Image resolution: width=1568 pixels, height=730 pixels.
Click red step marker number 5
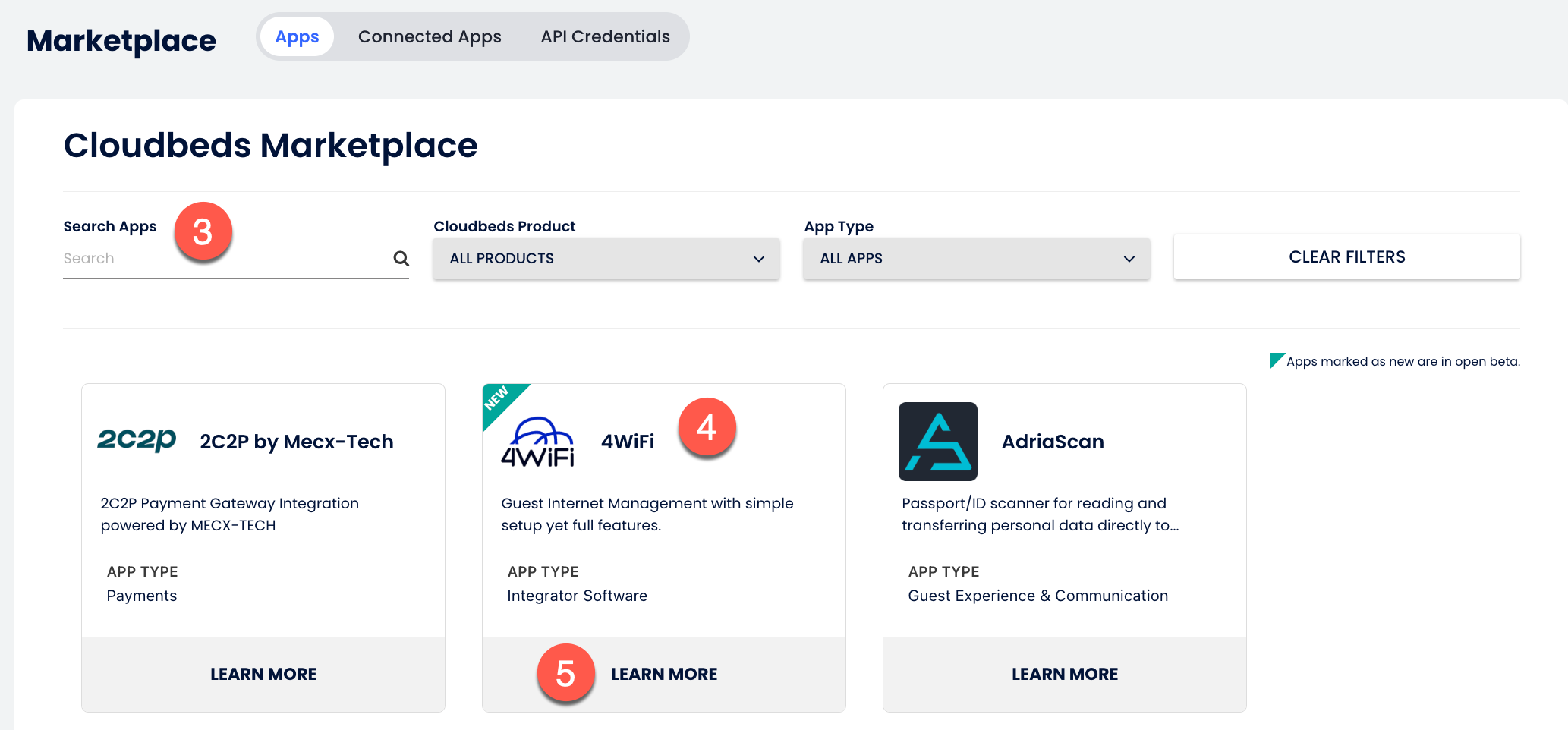(565, 673)
